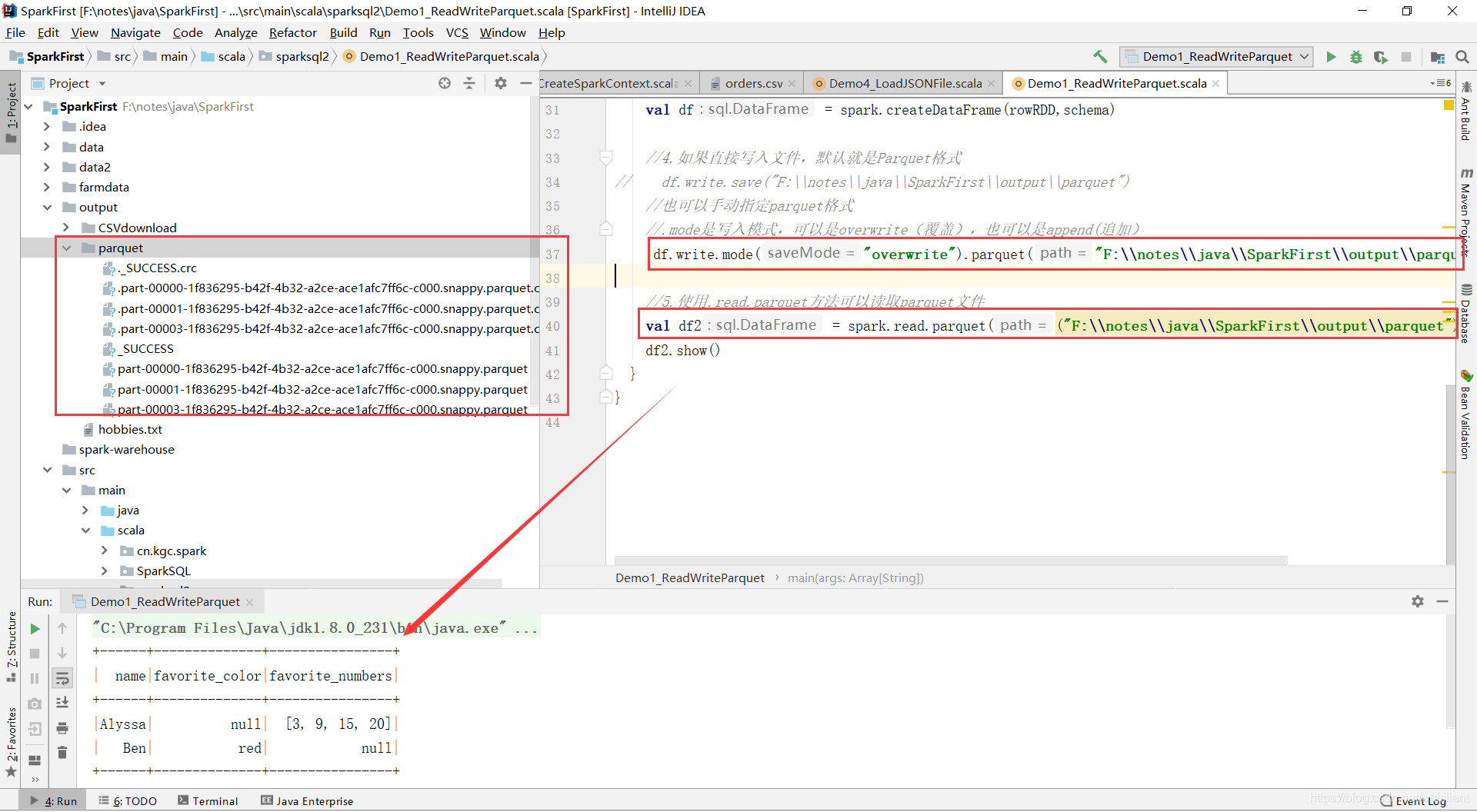Image resolution: width=1477 pixels, height=812 pixels.
Task: Switch to Demo4_LoadJSONFile.scala tab
Action: point(905,83)
